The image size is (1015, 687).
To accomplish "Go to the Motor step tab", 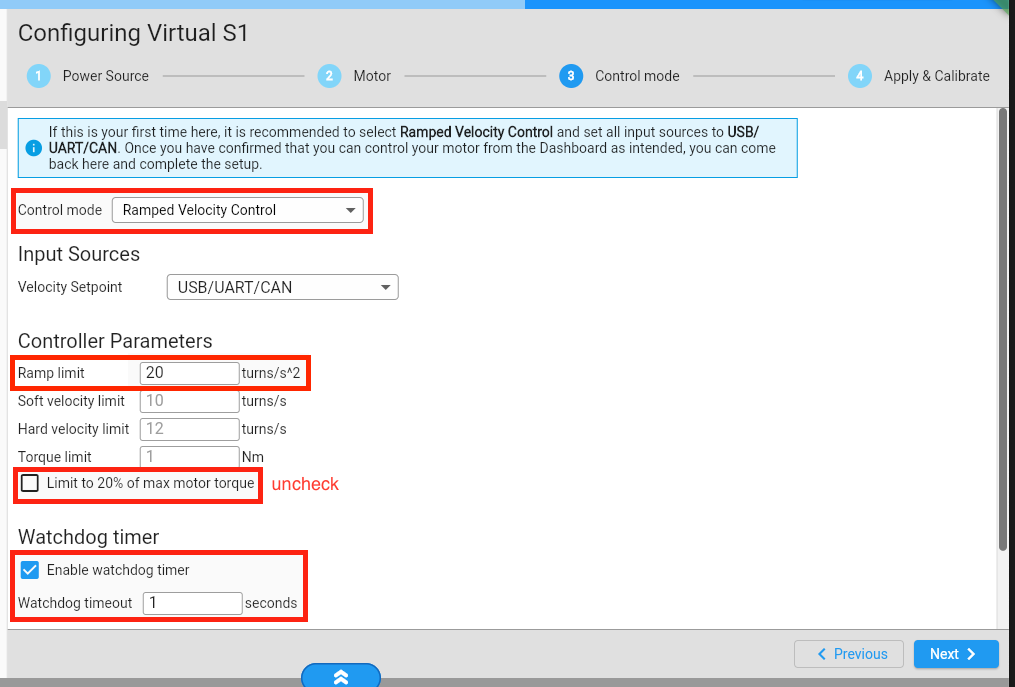I will [x=371, y=76].
